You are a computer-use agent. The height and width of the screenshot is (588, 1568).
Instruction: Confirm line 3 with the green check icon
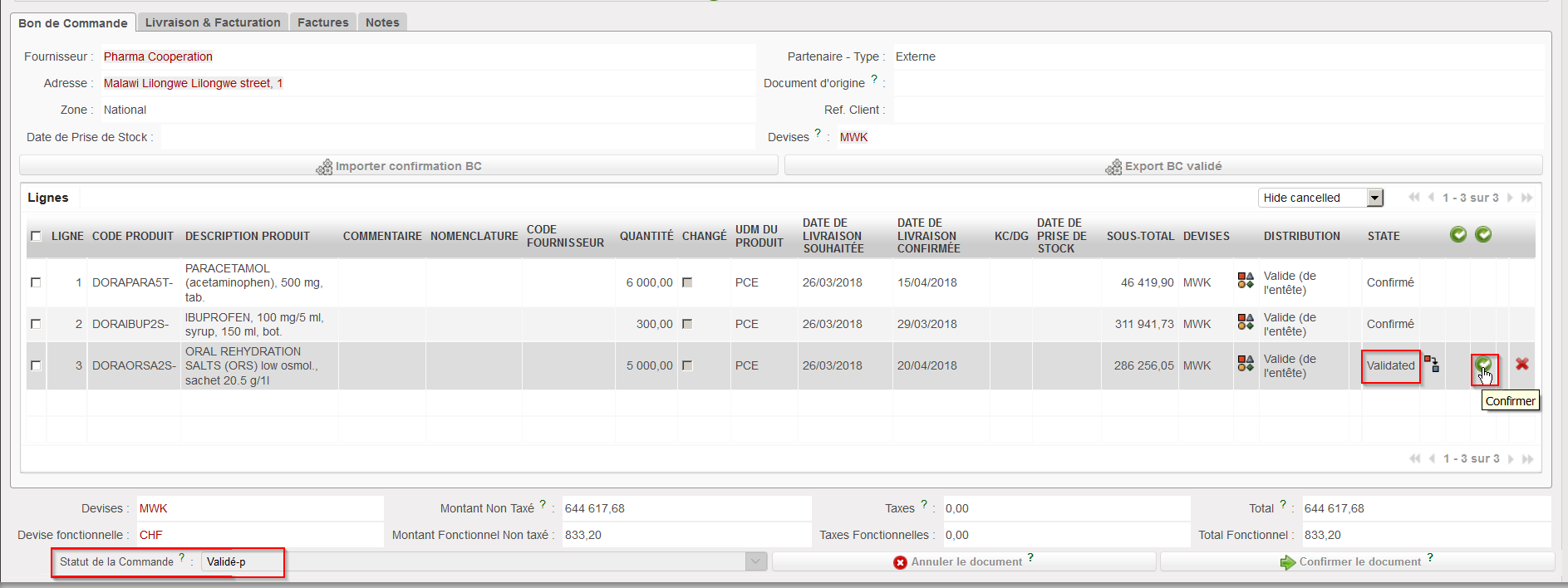tap(1482, 365)
